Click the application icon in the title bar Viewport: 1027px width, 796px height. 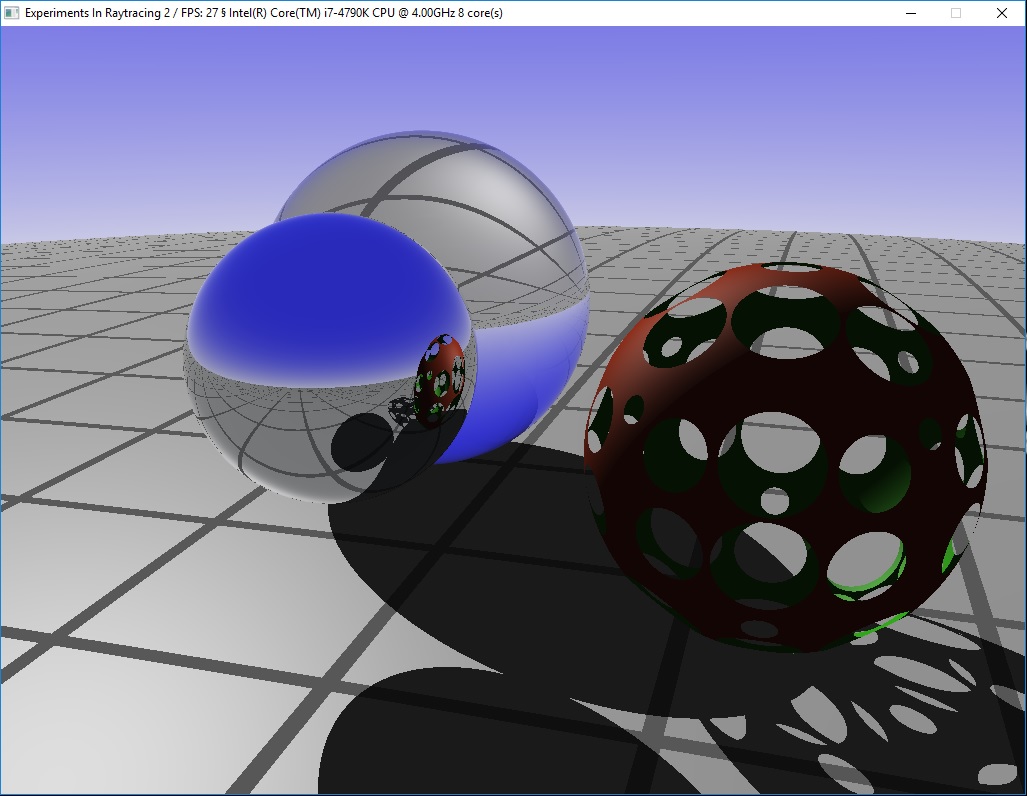(12, 13)
